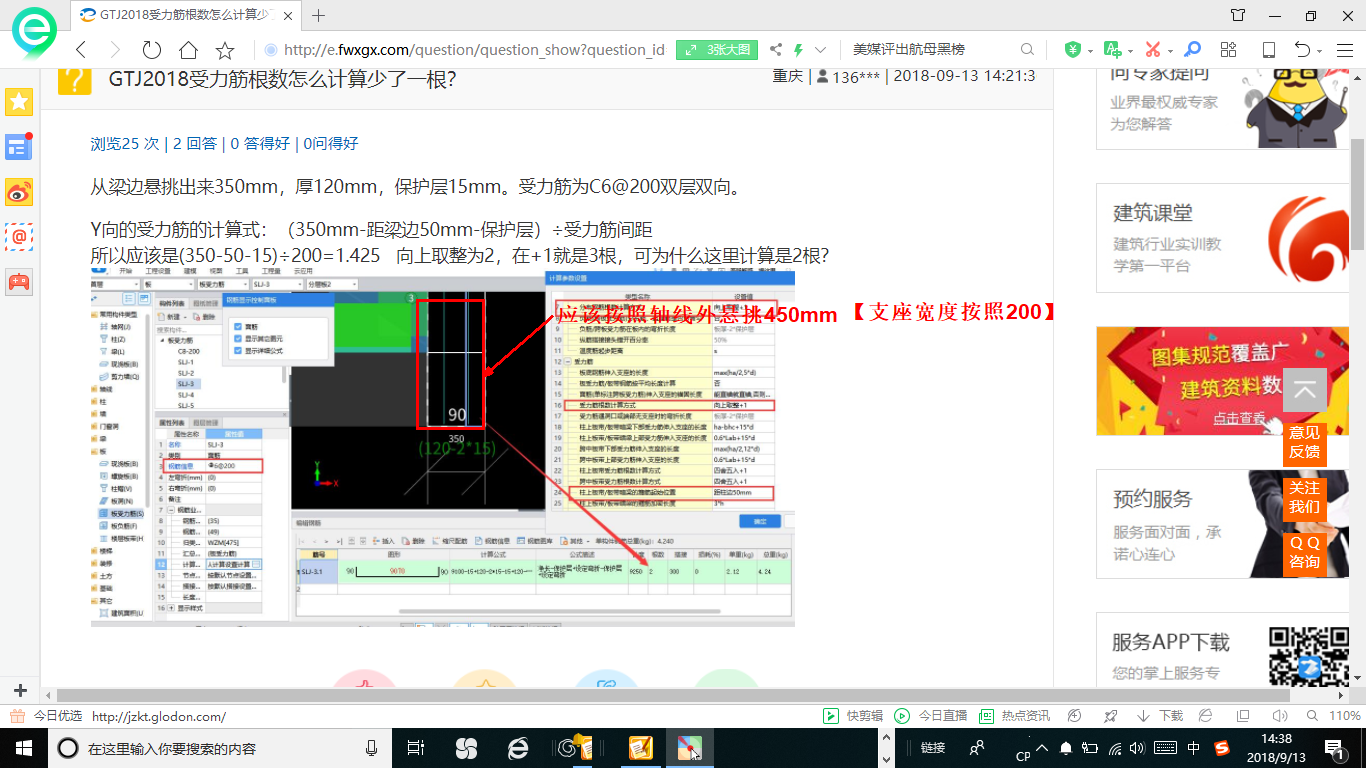
Task: Click the 3张大图 green button
Action: (716, 50)
